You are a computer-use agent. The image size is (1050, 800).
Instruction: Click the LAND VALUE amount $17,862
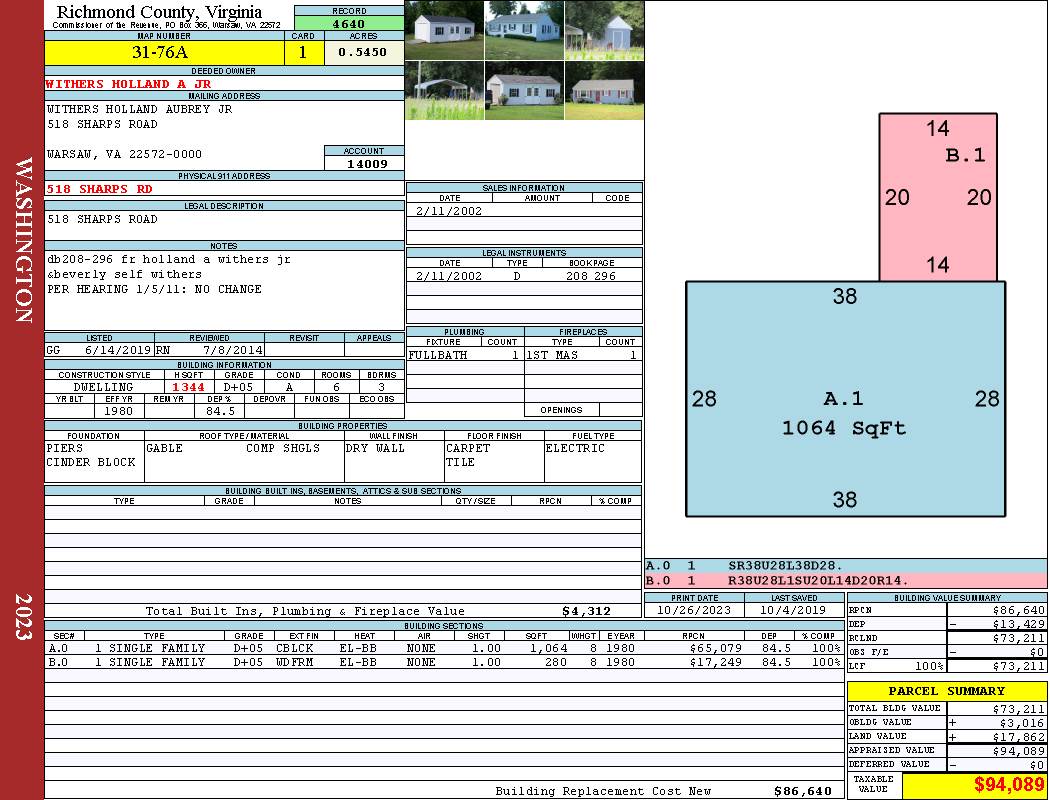point(1019,737)
